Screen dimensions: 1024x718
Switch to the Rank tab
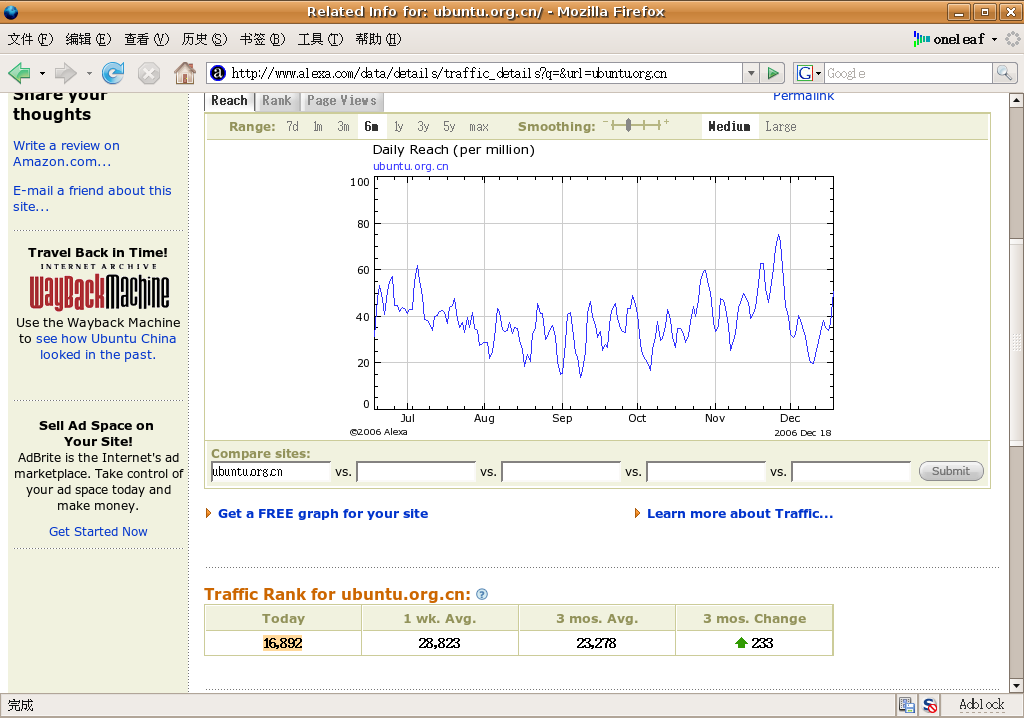277,101
